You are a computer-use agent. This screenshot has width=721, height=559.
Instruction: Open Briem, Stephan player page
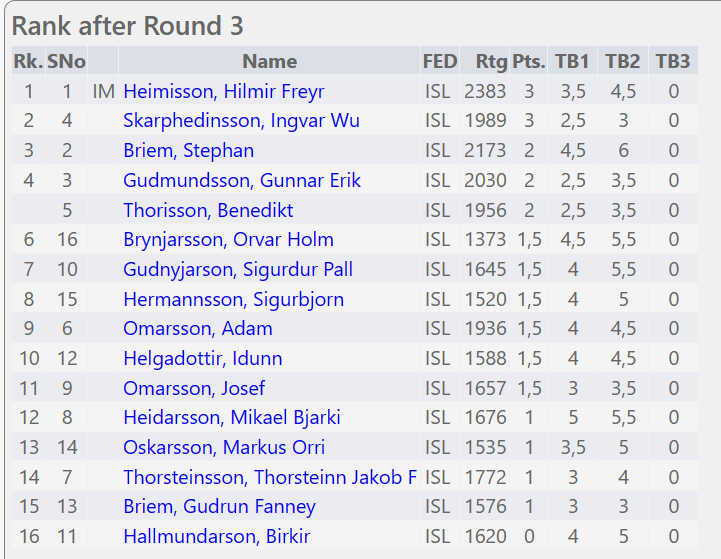point(188,151)
